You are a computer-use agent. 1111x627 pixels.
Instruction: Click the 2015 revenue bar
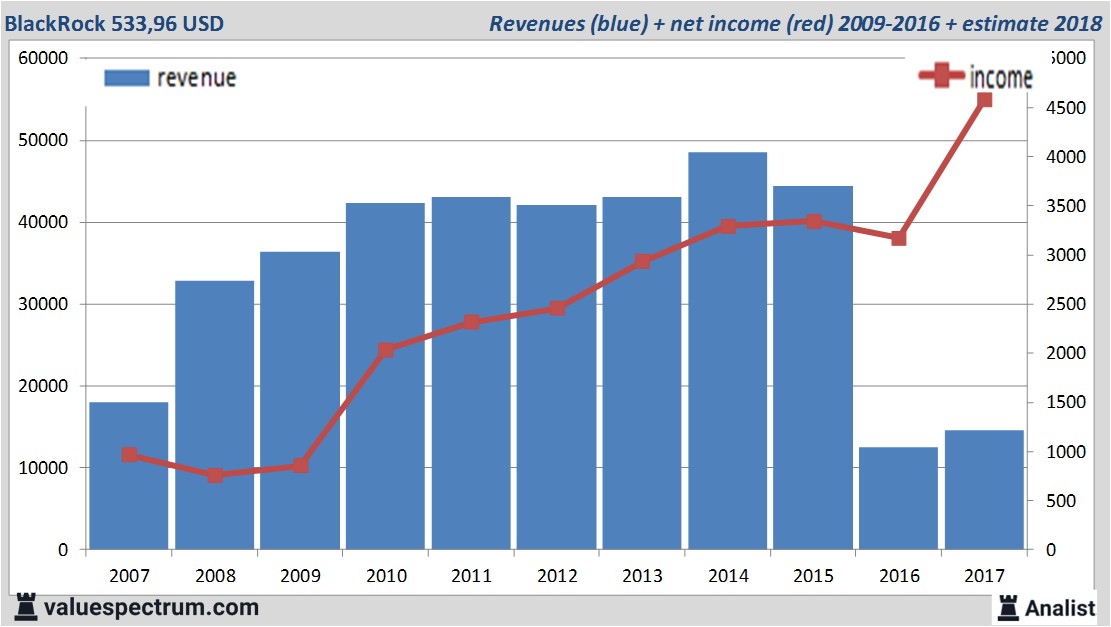[x=813, y=368]
